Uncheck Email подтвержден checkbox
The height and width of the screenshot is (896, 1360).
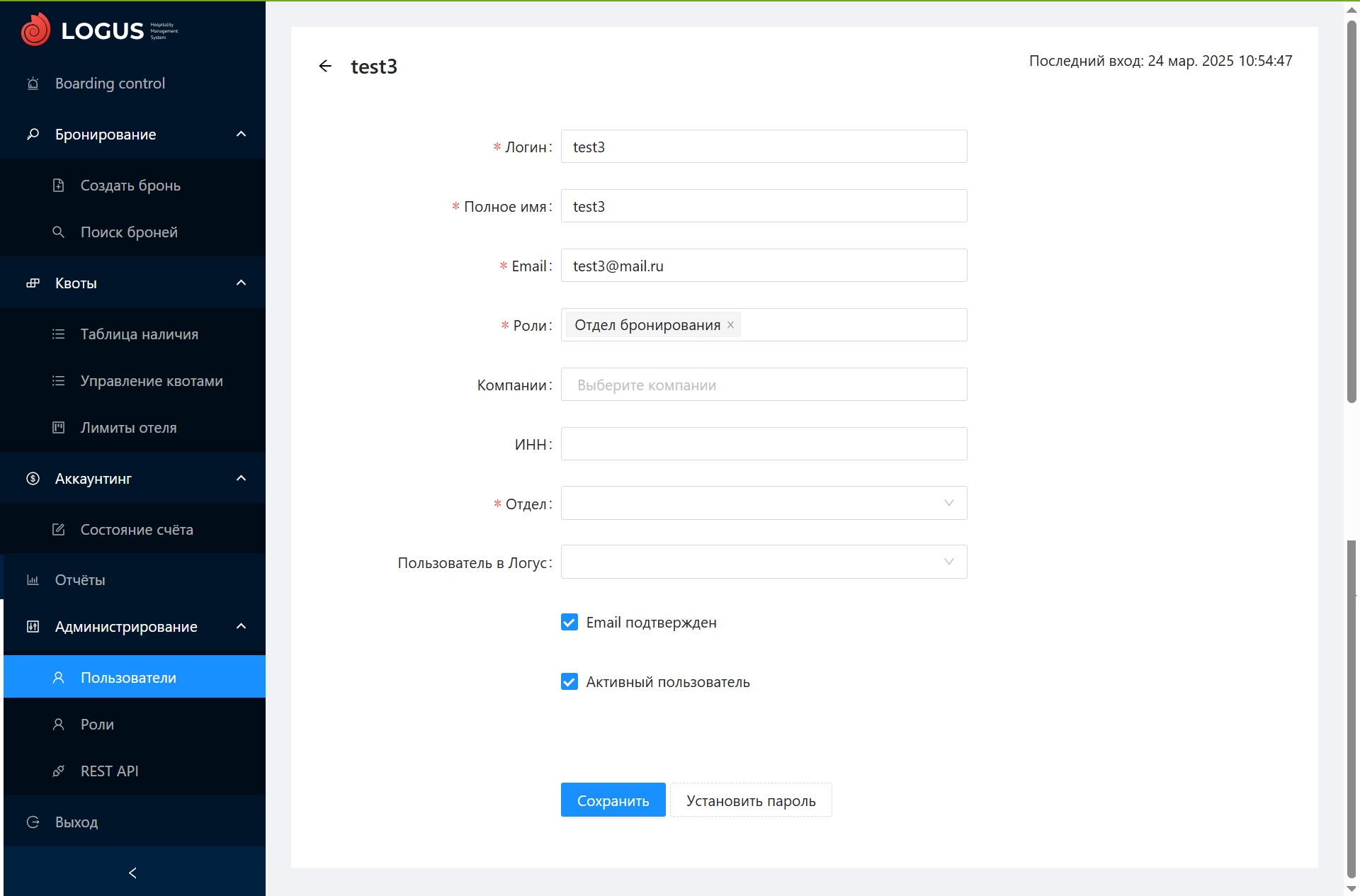click(569, 623)
